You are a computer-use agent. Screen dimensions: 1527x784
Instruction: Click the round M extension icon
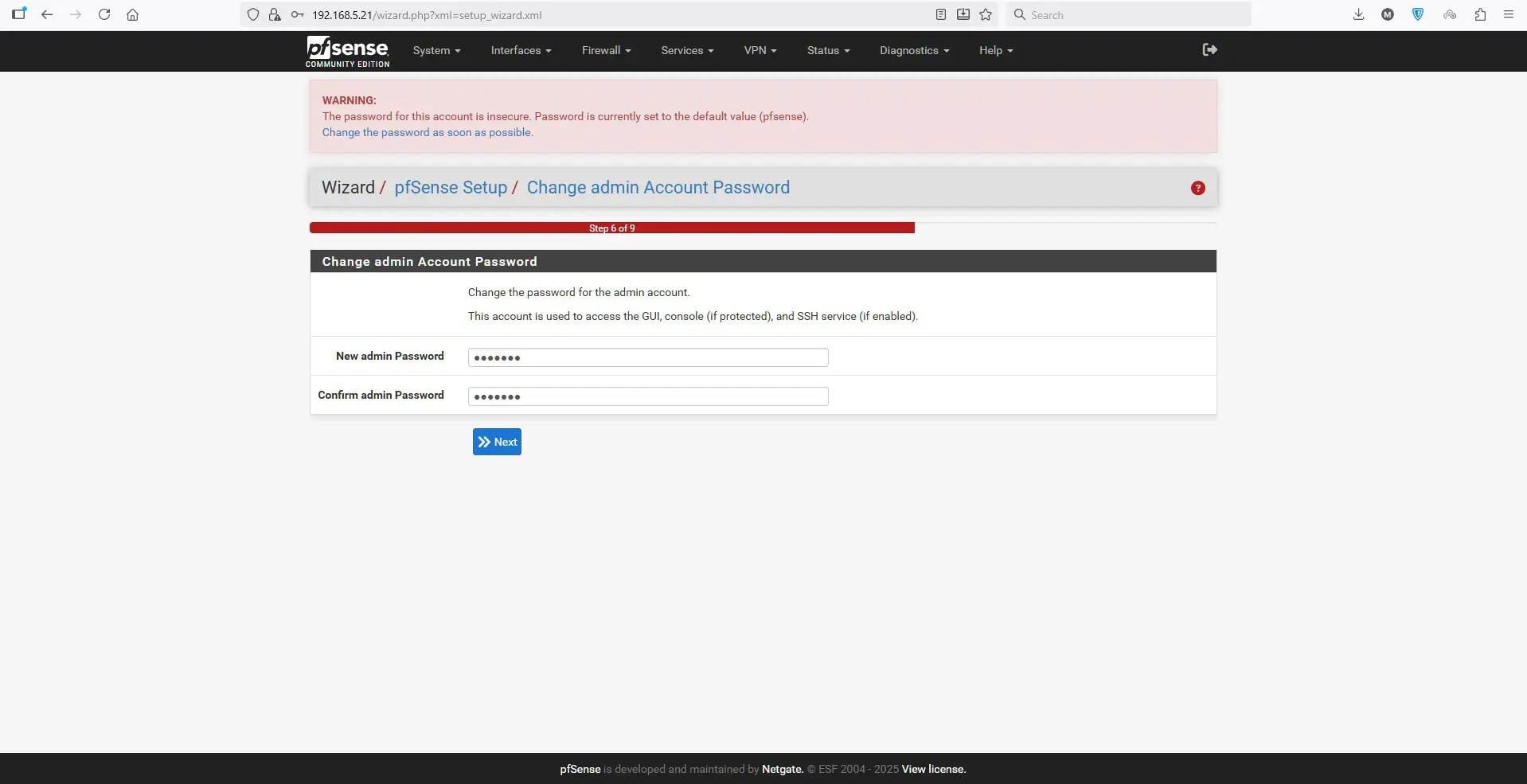tap(1388, 14)
